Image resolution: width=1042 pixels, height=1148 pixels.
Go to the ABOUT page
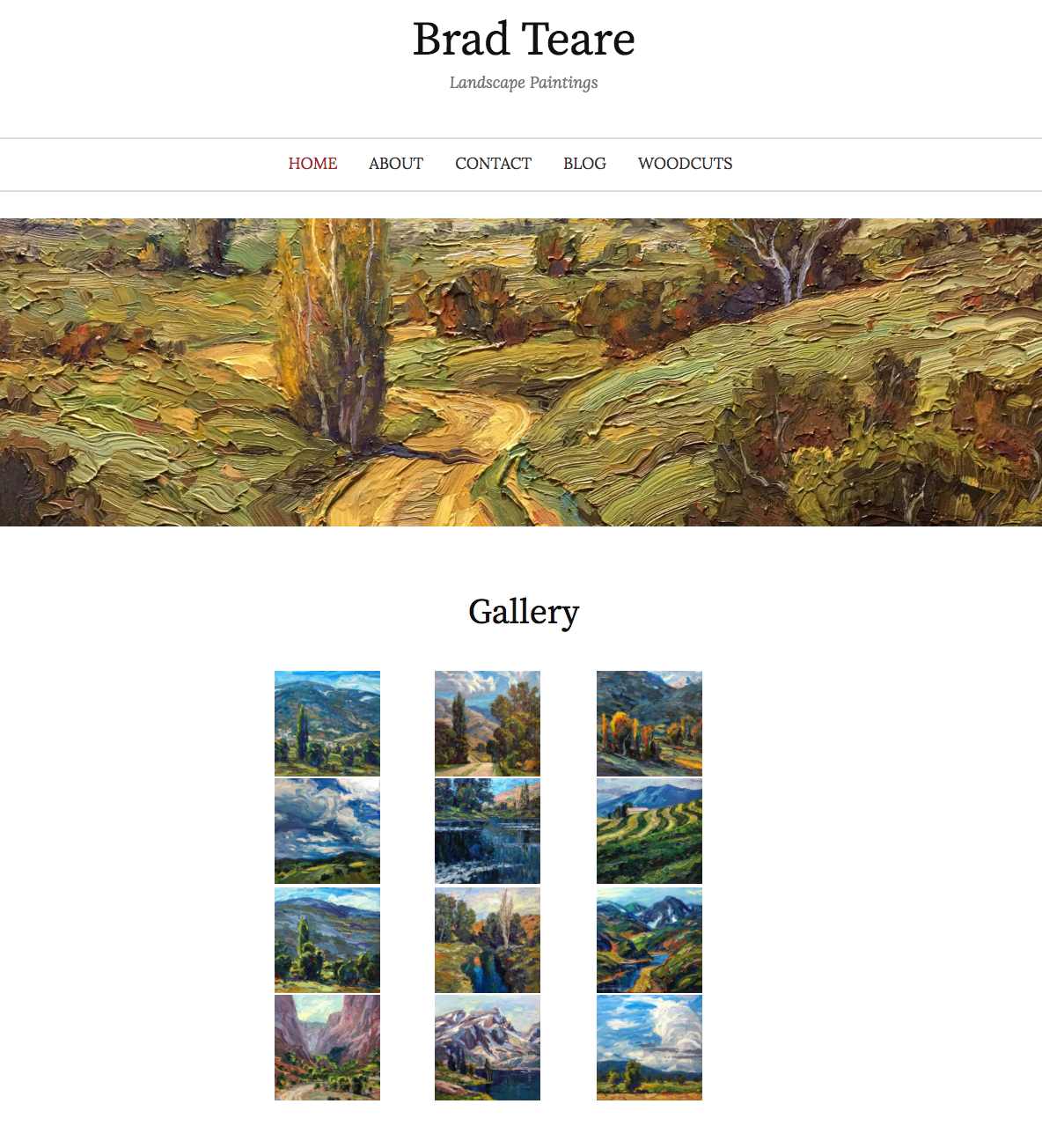click(x=396, y=164)
